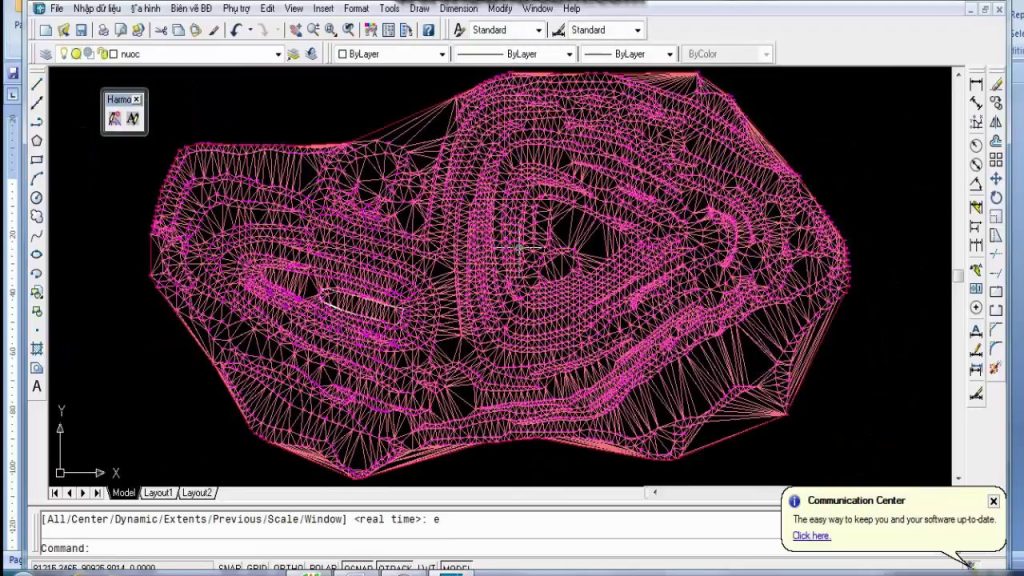Viewport: 1024px width, 576px height.
Task: Toggle OSNAP in status bar
Action: tap(358, 568)
